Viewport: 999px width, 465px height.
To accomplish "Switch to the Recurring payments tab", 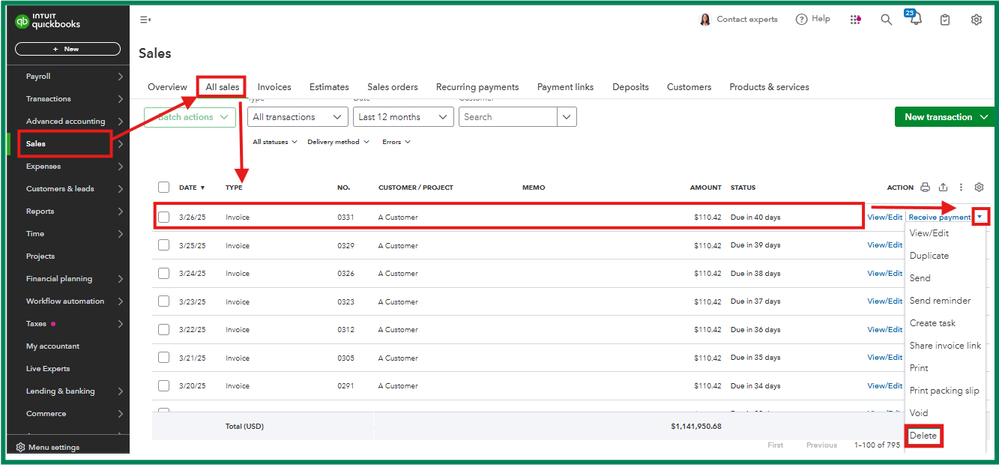I will click(x=477, y=87).
